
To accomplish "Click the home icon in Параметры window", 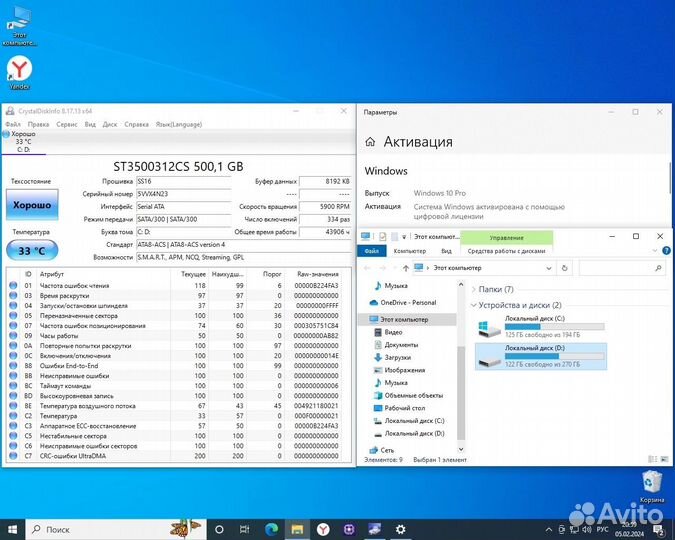I will (x=370, y=142).
